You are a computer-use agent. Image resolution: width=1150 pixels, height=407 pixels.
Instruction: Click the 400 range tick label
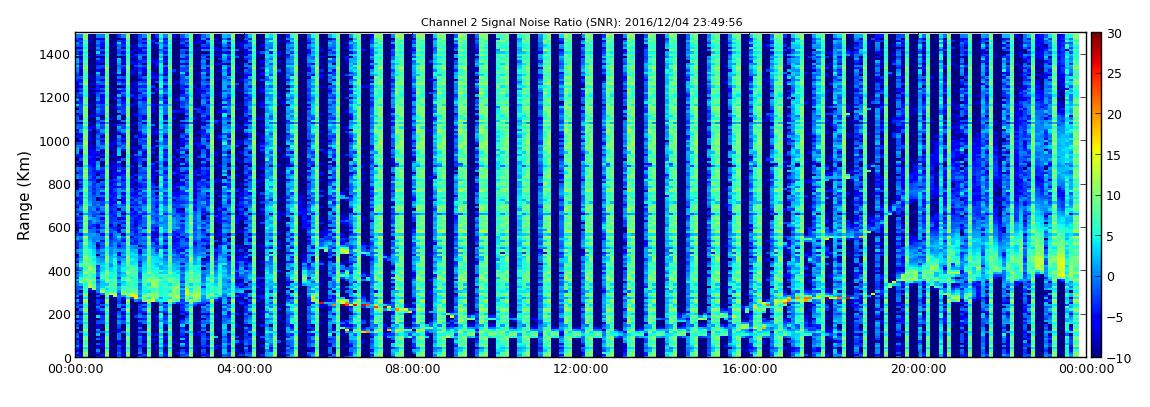[59, 271]
